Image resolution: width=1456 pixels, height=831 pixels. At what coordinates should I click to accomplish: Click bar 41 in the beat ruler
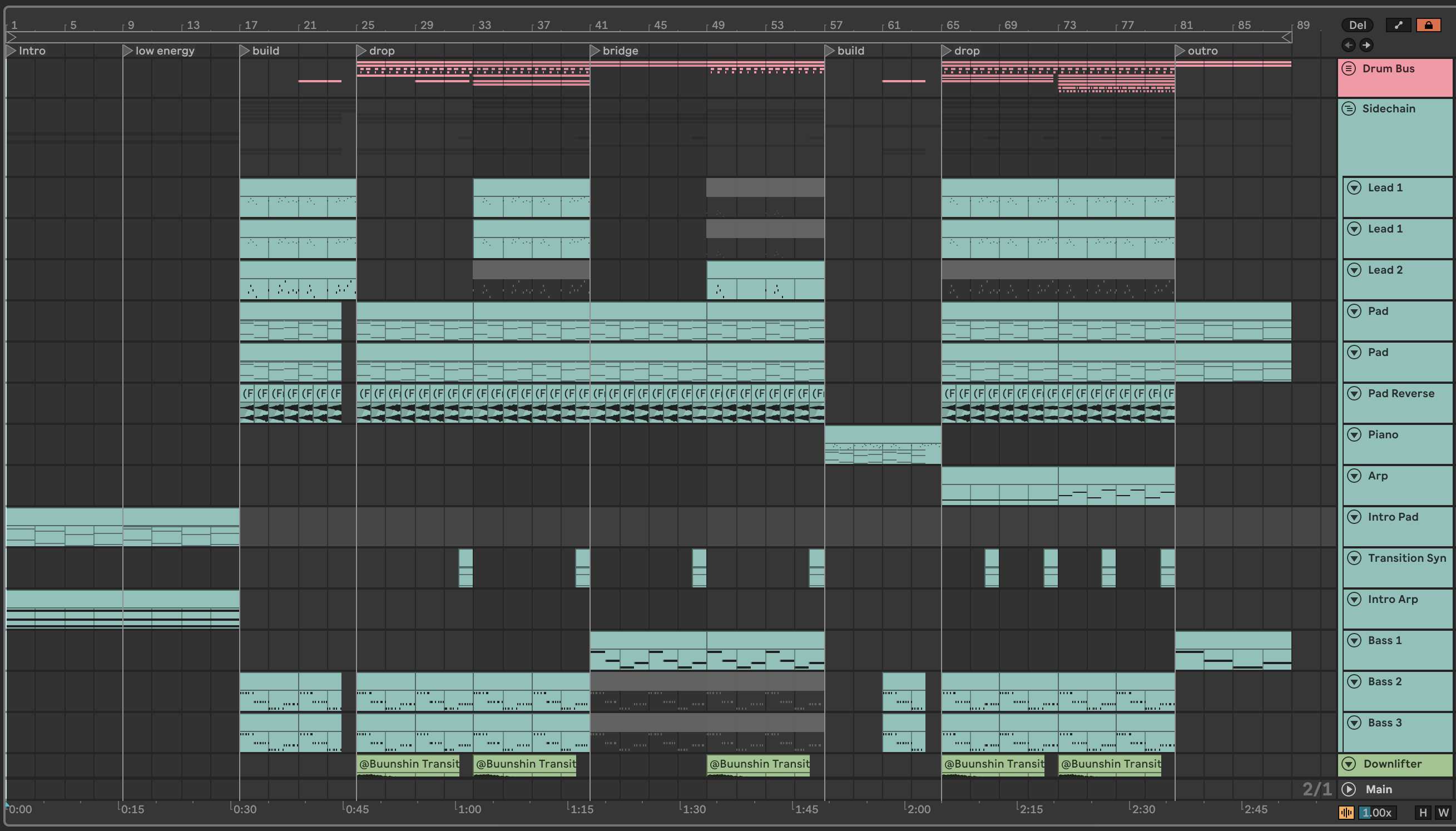(x=601, y=25)
